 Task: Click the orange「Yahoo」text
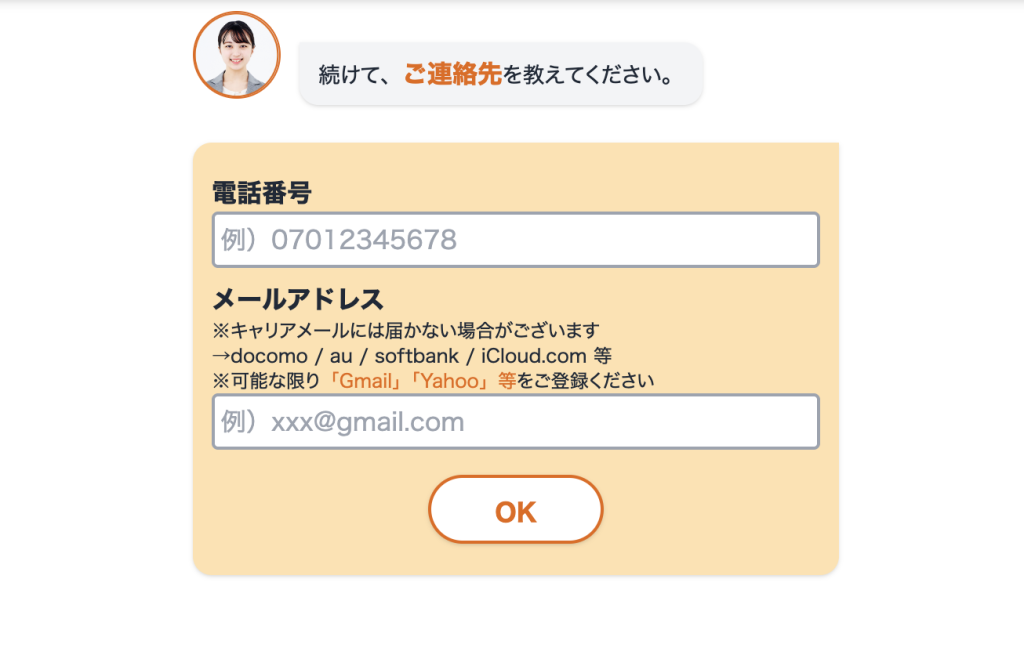point(452,381)
